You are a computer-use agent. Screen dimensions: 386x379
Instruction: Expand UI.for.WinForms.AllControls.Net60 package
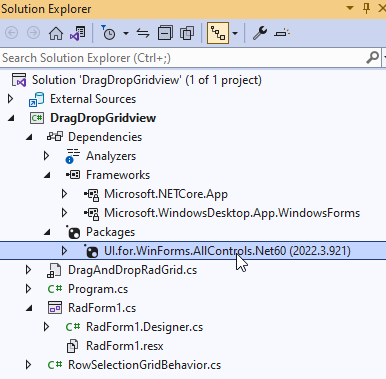click(64, 251)
